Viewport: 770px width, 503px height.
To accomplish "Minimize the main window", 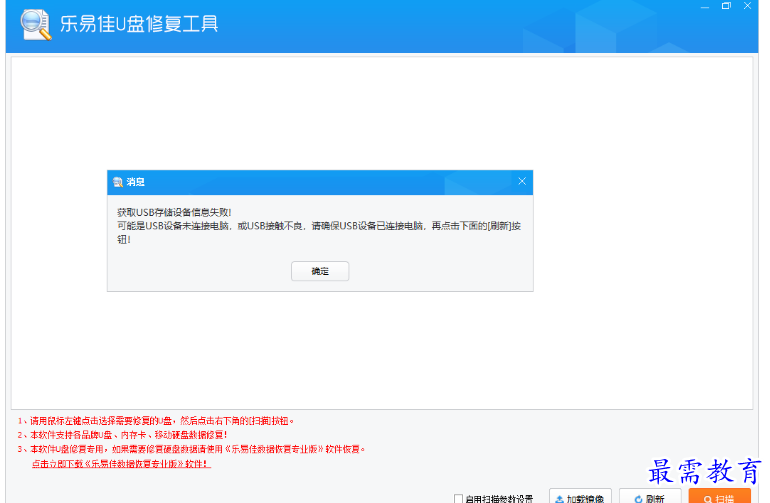I will [705, 6].
